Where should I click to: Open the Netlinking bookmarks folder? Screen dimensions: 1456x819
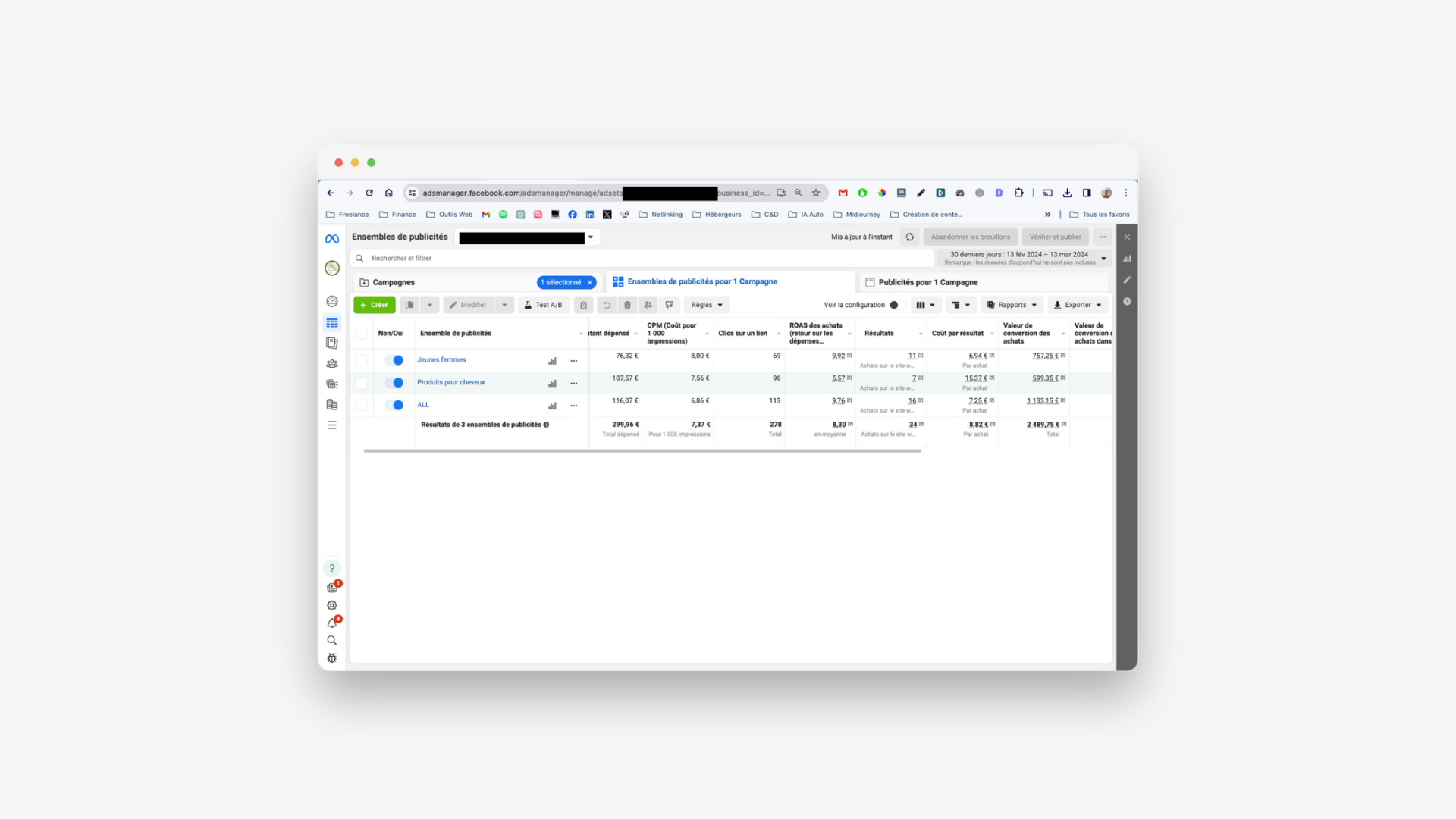(661, 215)
